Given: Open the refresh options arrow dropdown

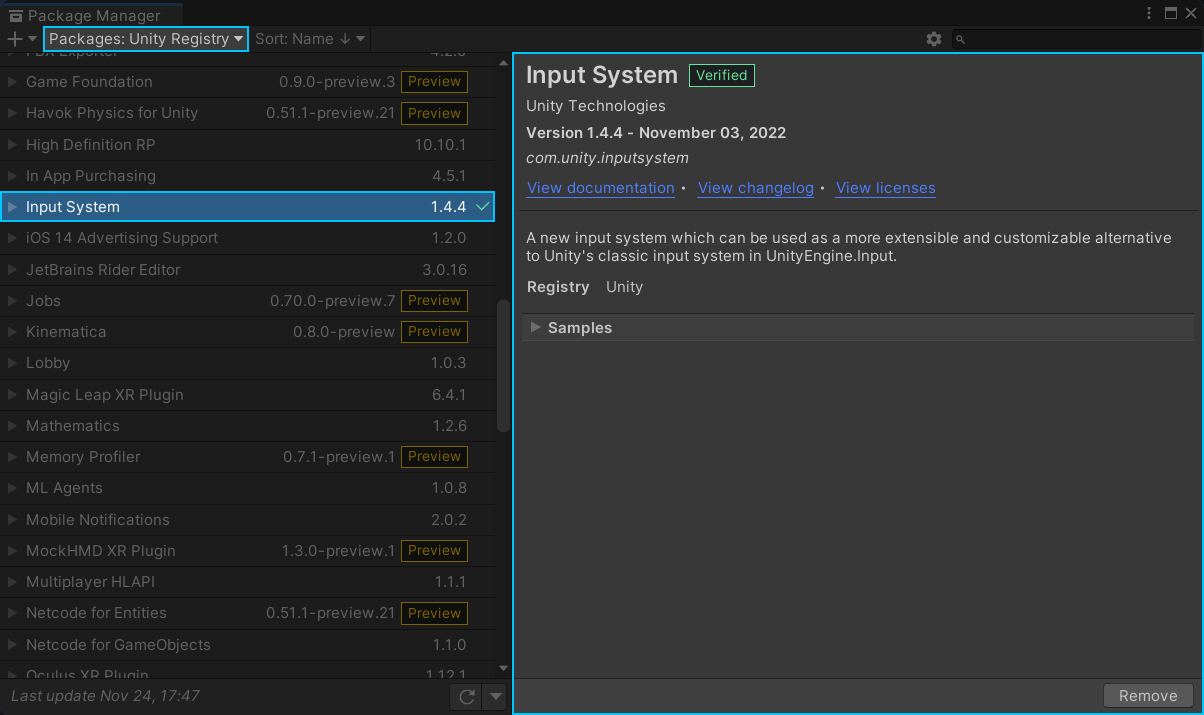Looking at the screenshot, I should point(493,697).
